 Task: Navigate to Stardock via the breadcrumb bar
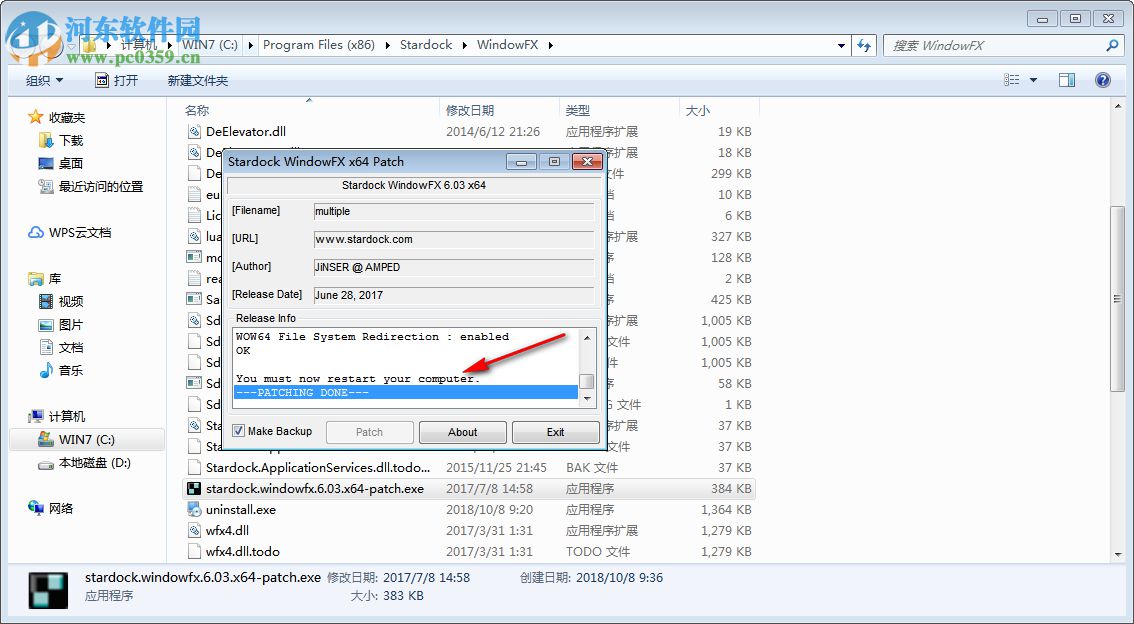click(x=426, y=45)
